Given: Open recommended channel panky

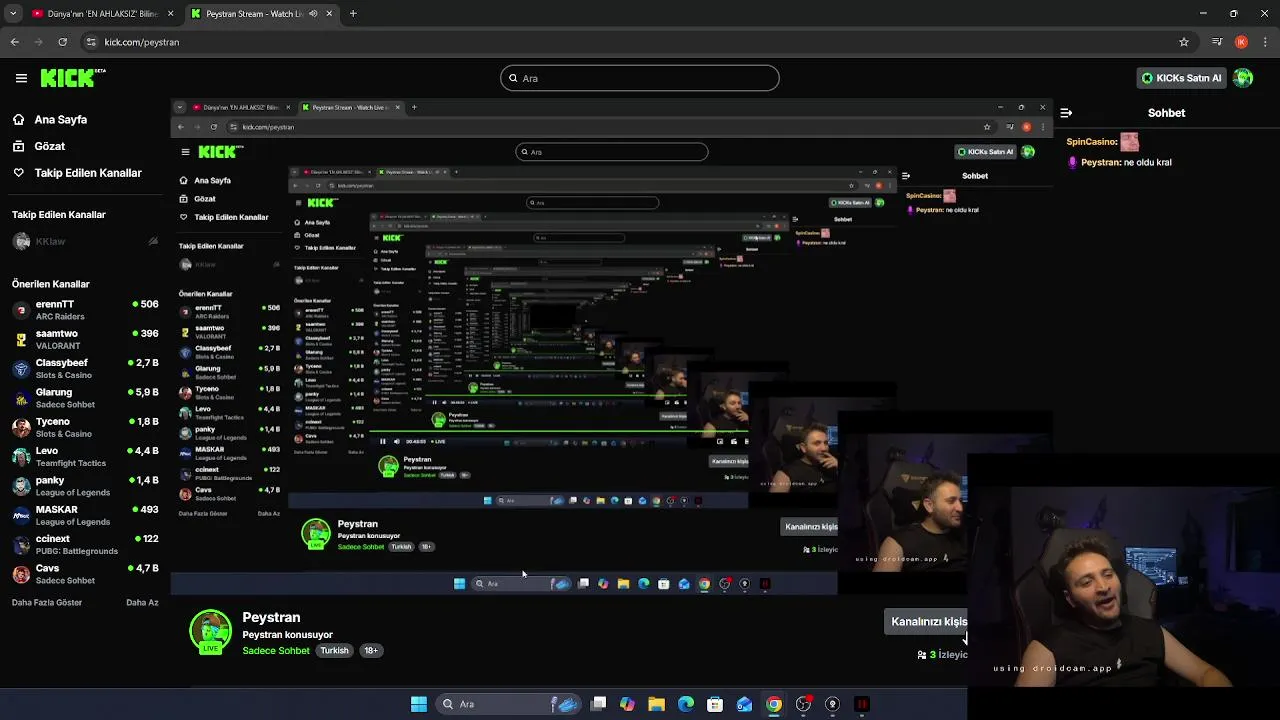Looking at the screenshot, I should [85, 485].
